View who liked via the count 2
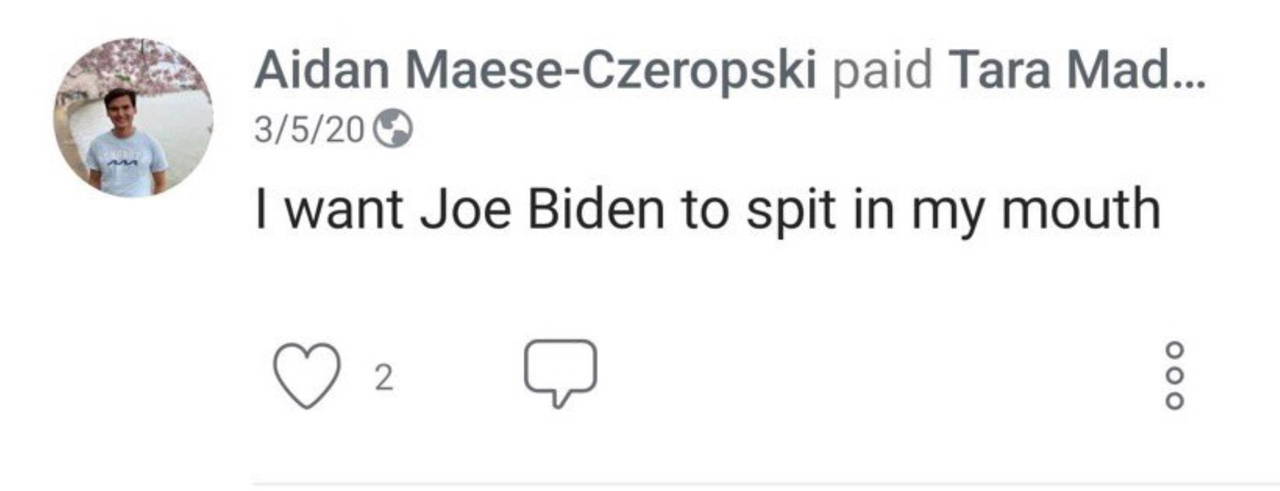1280x491 pixels. pos(383,378)
